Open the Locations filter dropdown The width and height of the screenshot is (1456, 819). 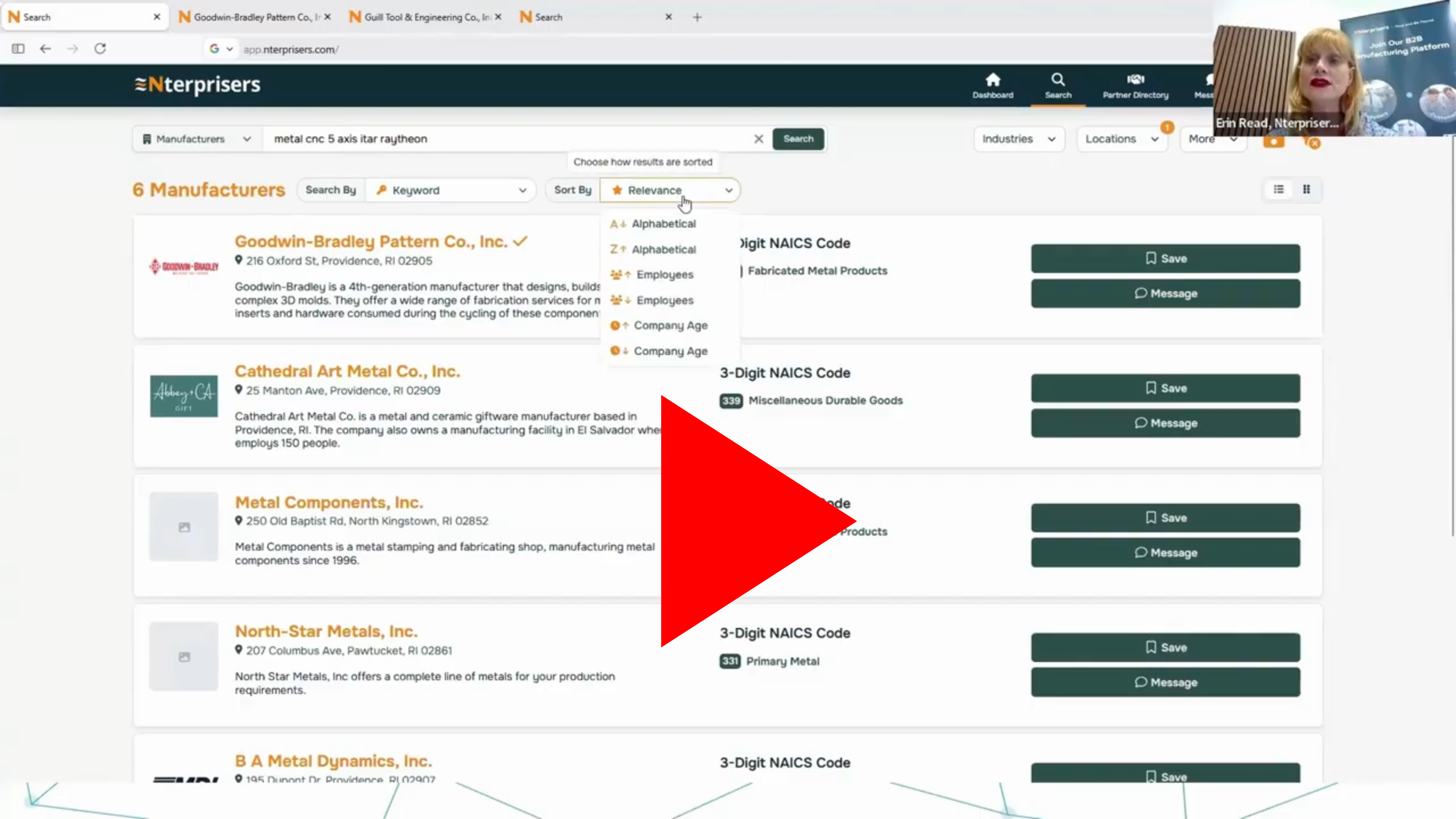point(1121,139)
